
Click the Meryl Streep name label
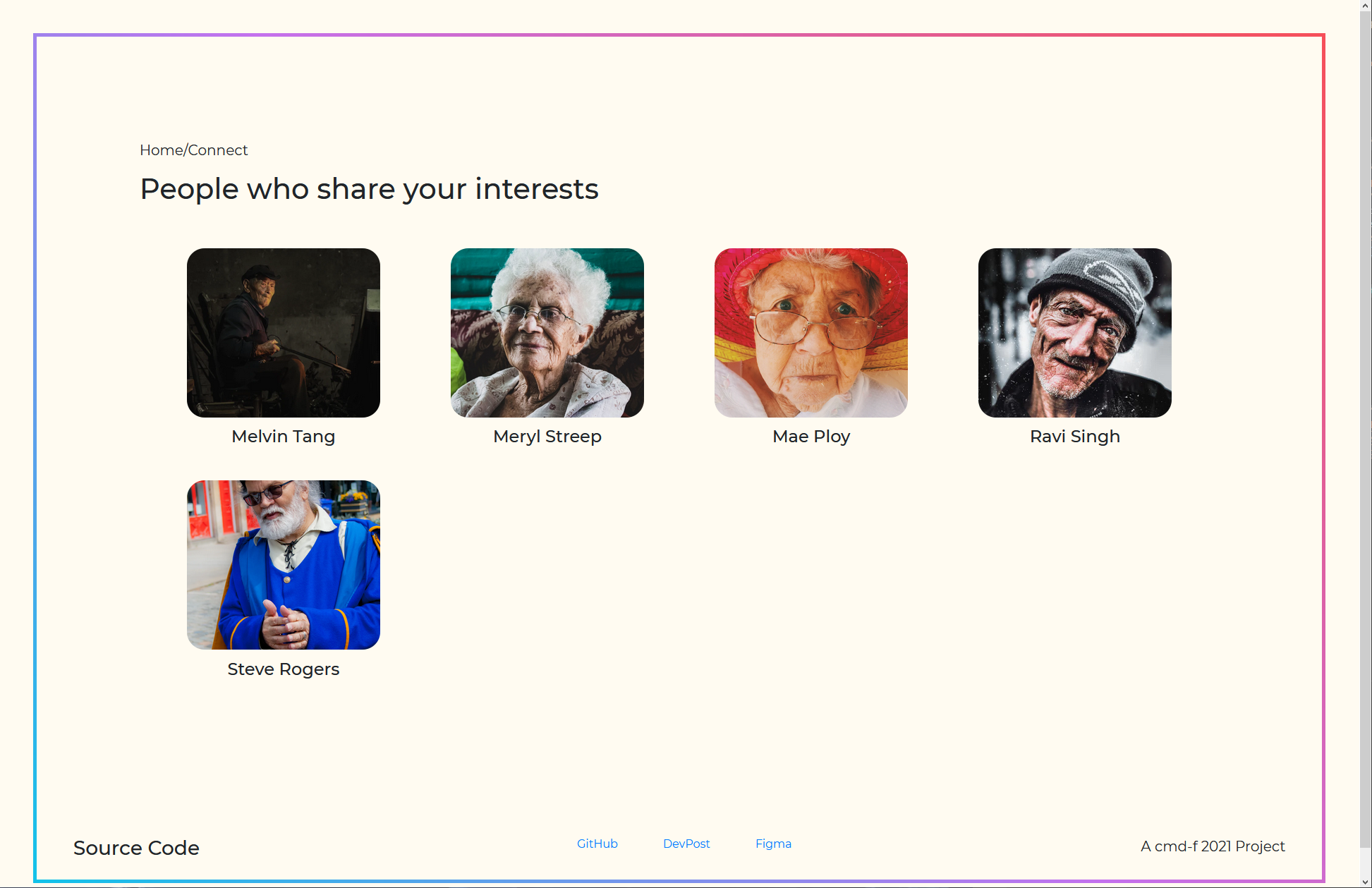pyautogui.click(x=547, y=437)
